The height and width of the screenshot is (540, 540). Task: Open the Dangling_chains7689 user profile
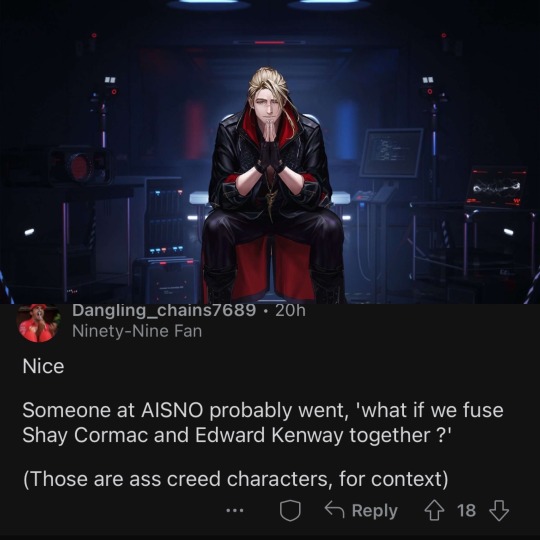(164, 310)
